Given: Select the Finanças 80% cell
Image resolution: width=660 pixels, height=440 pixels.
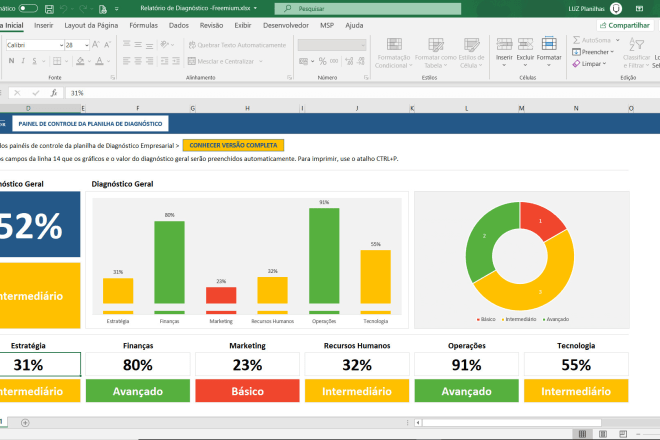Looking at the screenshot, I should 138,365.
